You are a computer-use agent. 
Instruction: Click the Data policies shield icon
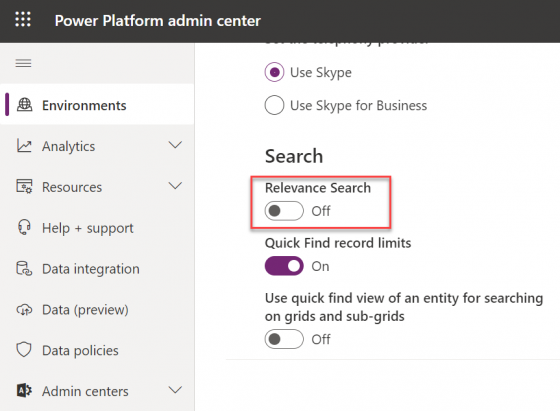point(24,350)
